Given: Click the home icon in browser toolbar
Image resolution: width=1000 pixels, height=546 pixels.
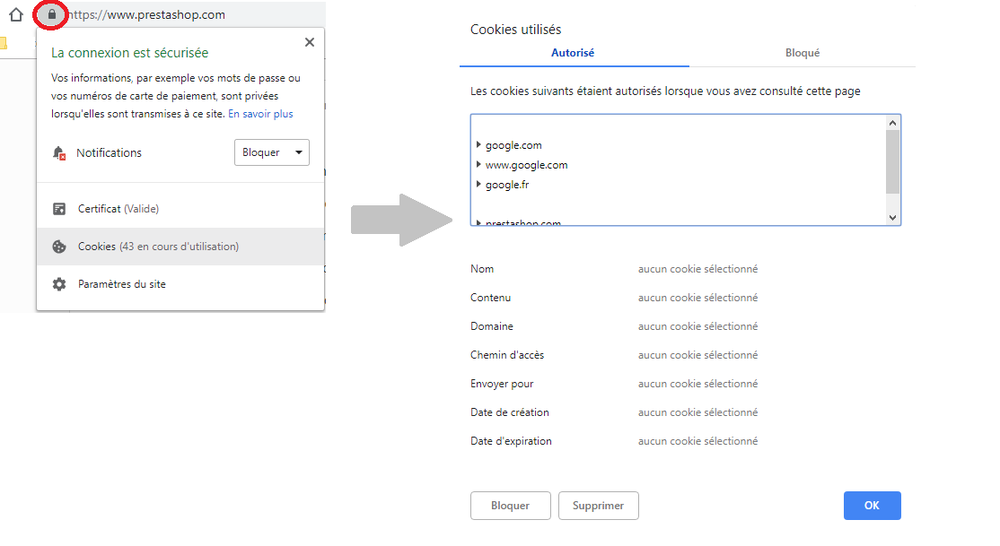Looking at the screenshot, I should coord(15,16).
